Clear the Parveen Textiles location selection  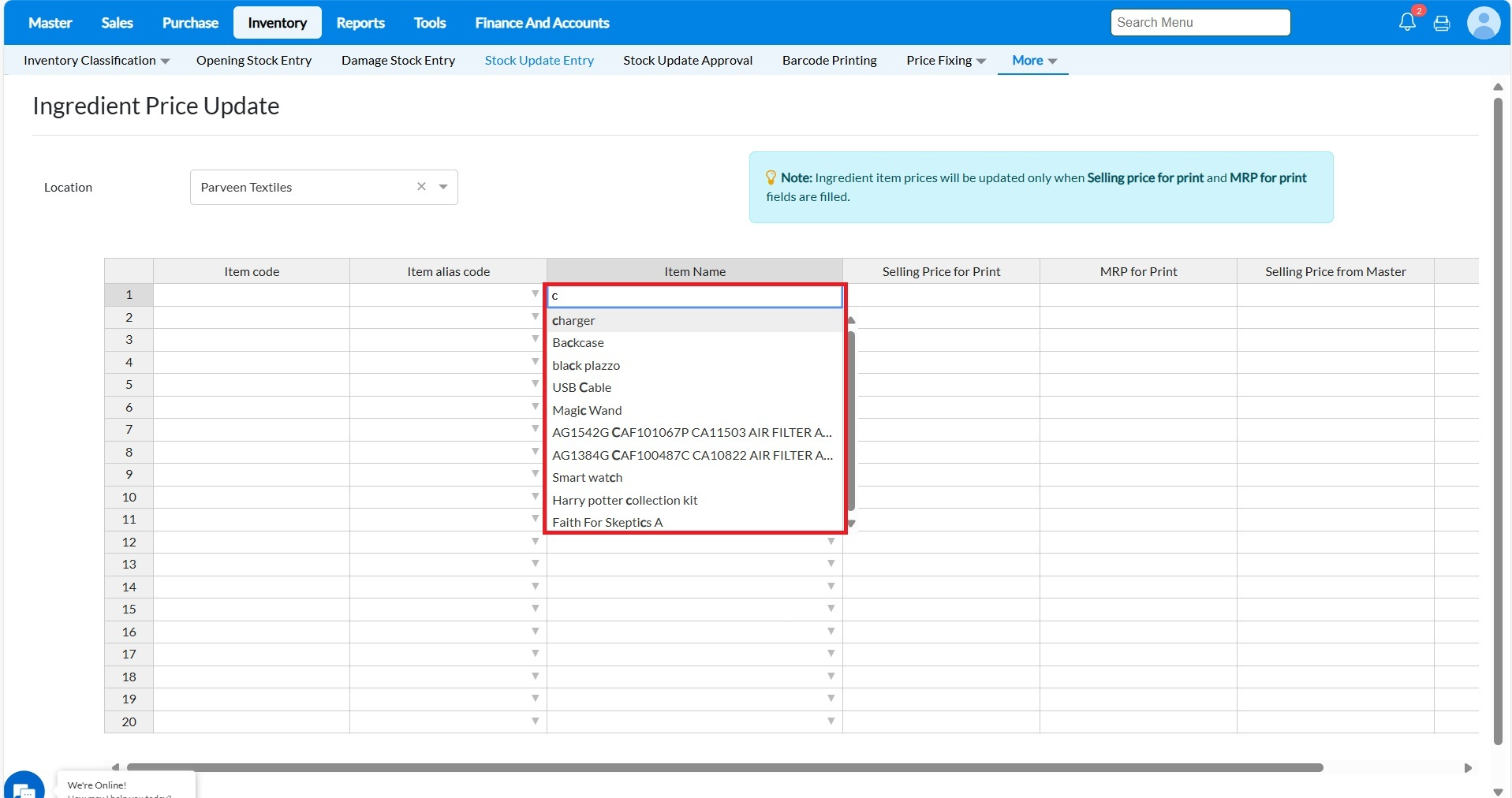[x=421, y=187]
